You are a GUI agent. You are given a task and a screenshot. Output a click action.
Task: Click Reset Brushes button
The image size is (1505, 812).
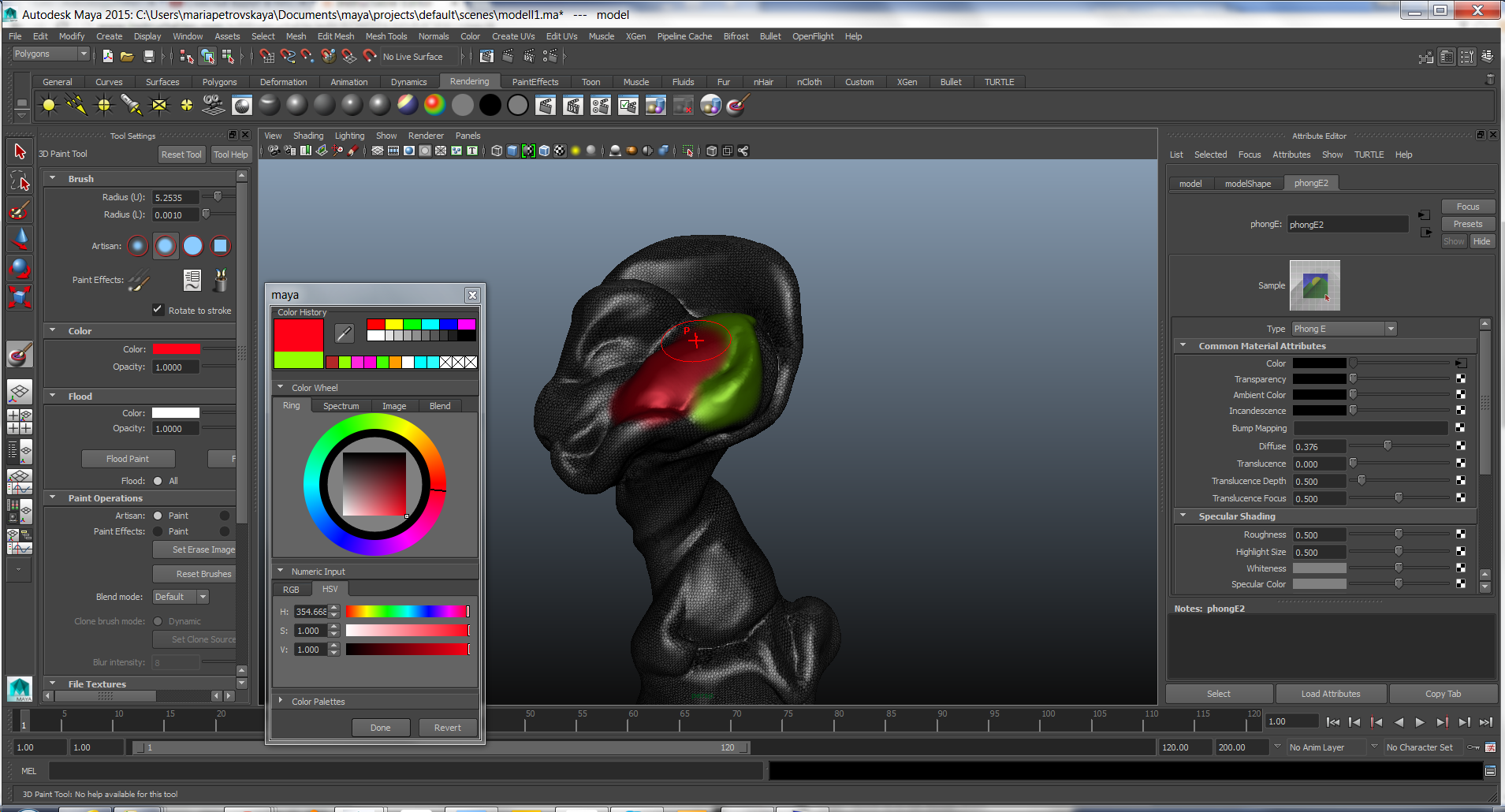pyautogui.click(x=195, y=574)
